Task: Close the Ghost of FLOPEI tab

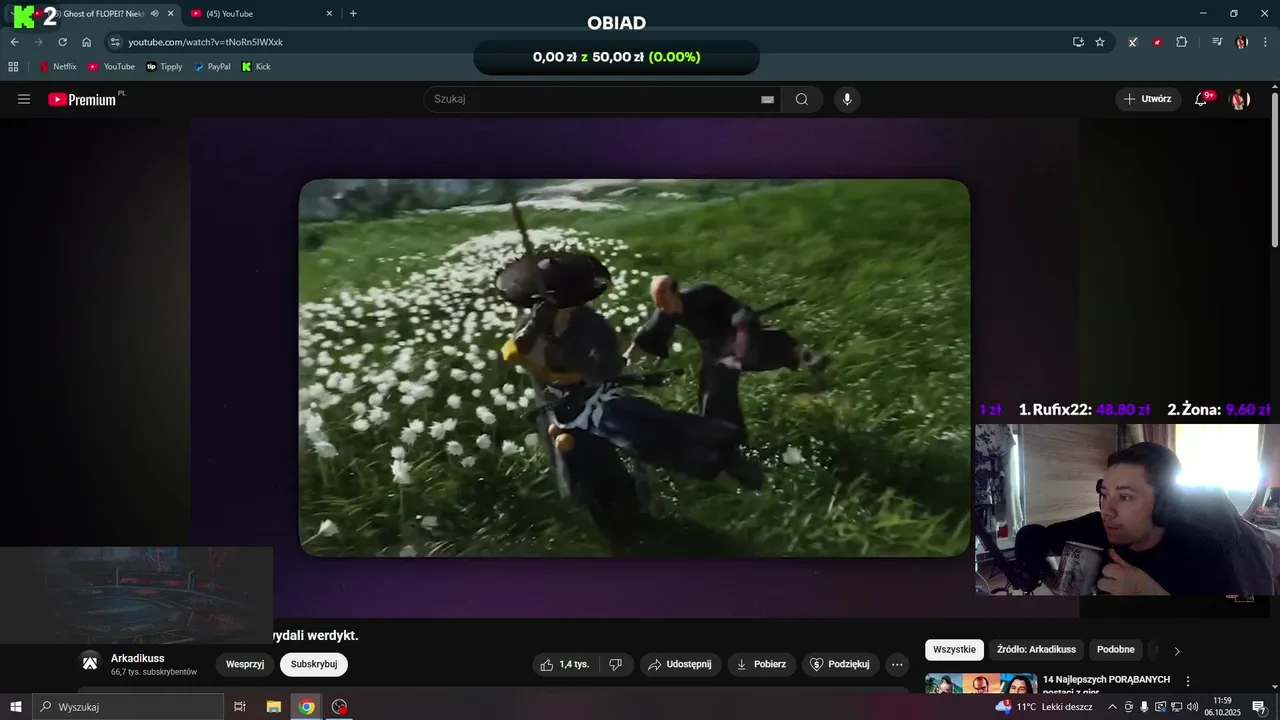Action: 171,13
